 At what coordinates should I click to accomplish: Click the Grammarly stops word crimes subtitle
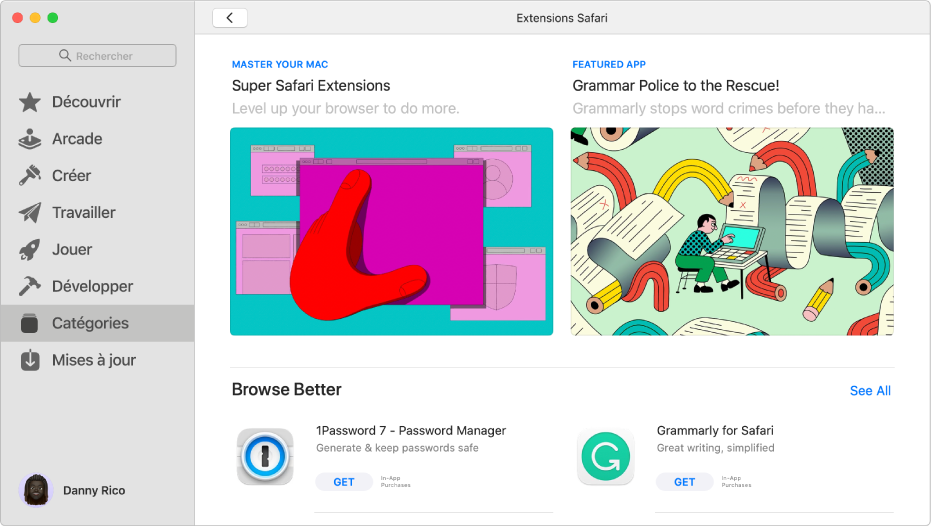(729, 109)
